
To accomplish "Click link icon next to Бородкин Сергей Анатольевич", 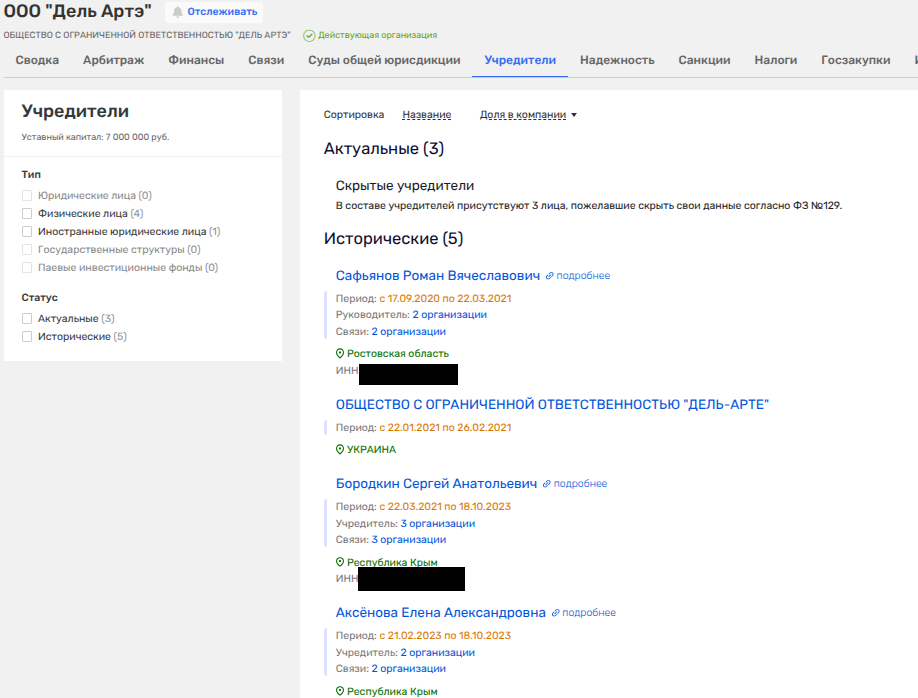I will 547,484.
